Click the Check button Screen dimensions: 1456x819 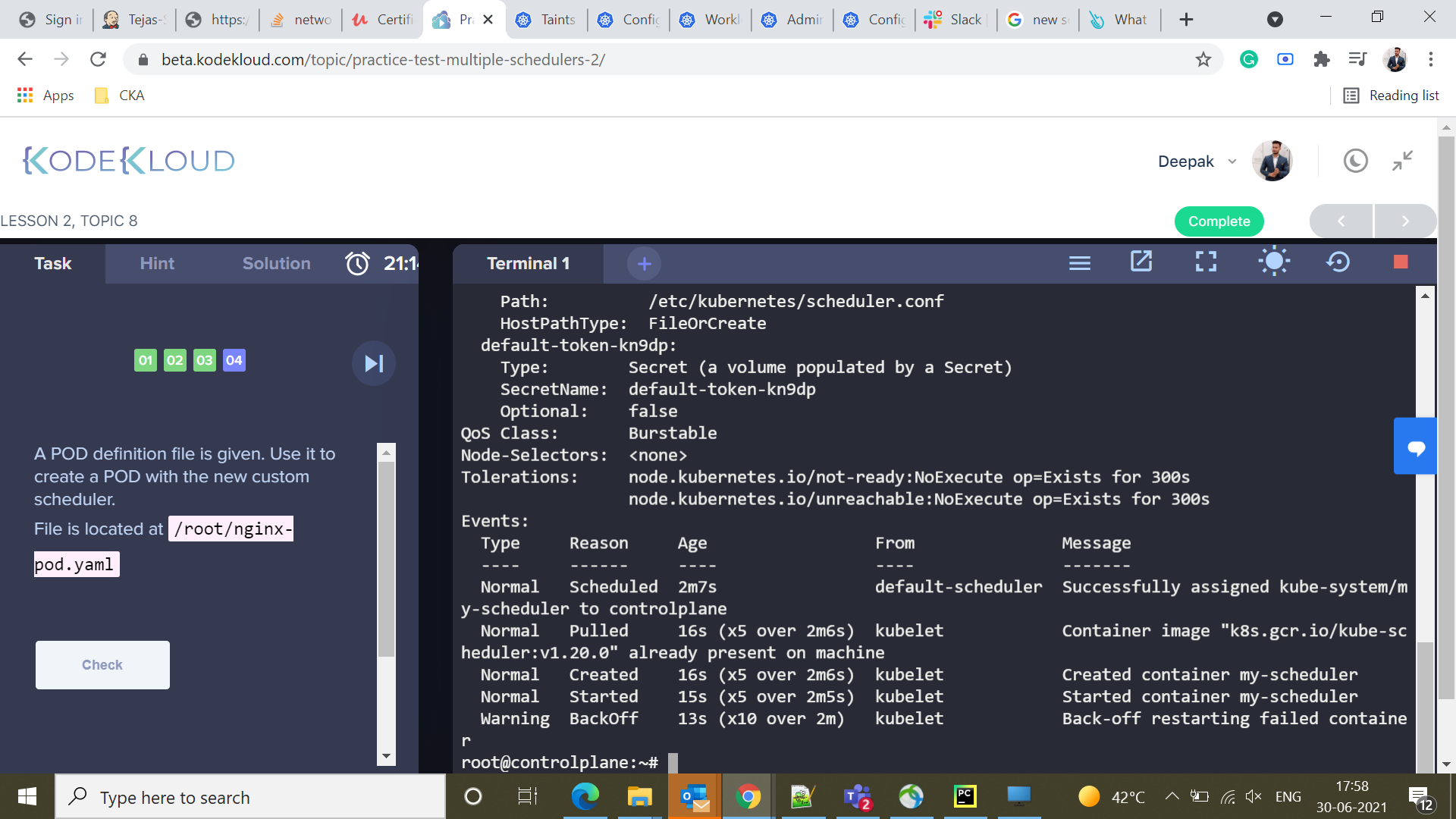(102, 665)
